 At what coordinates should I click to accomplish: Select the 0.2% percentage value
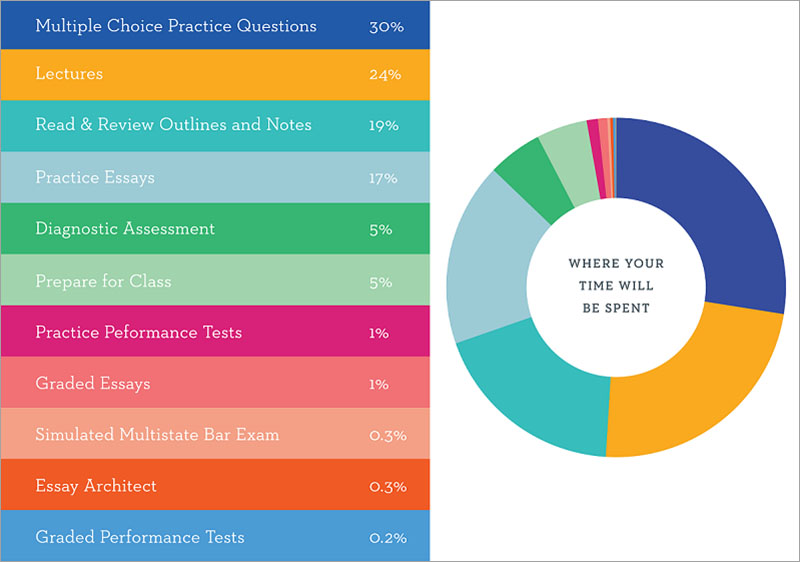click(x=387, y=537)
